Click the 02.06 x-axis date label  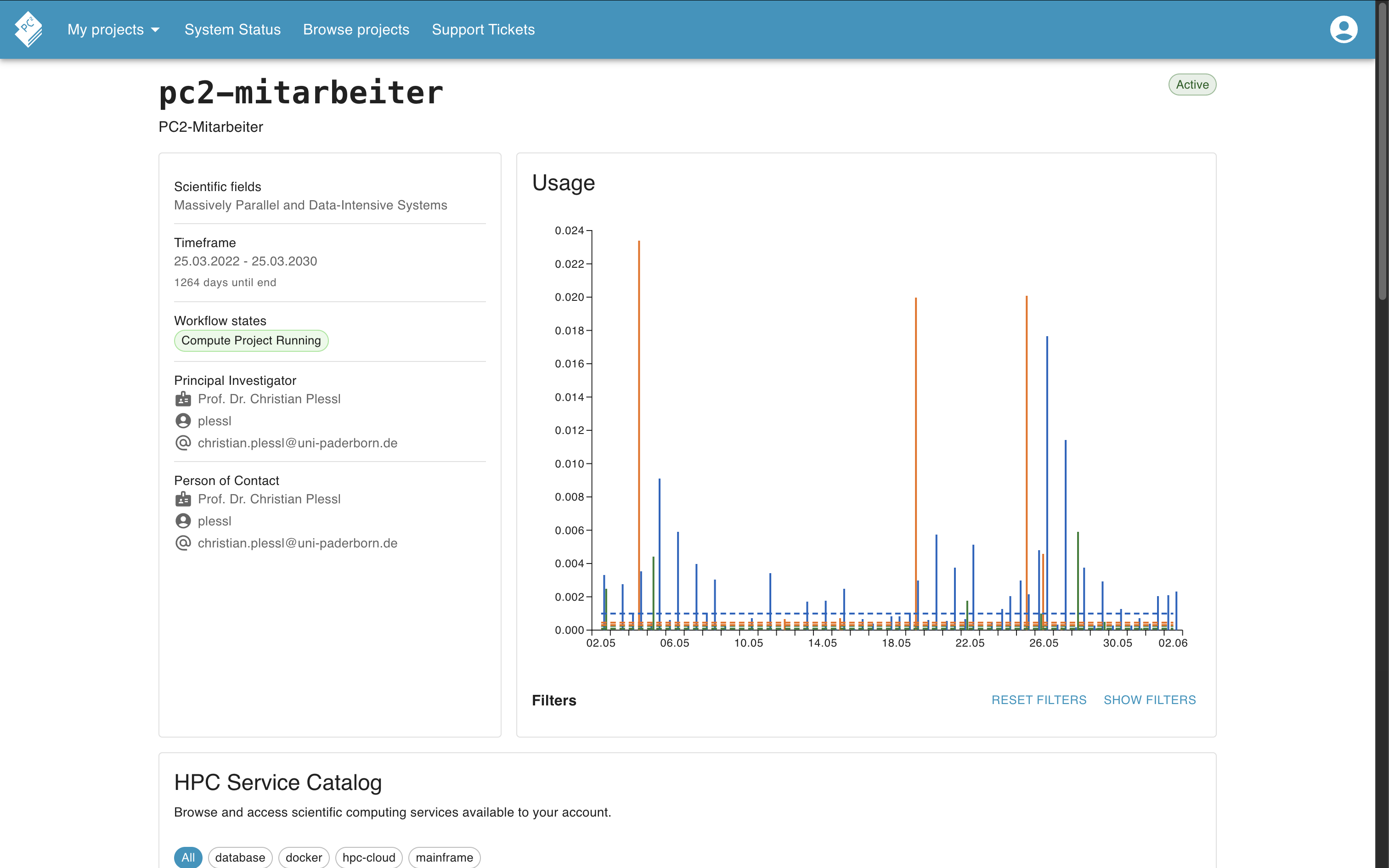1173,643
